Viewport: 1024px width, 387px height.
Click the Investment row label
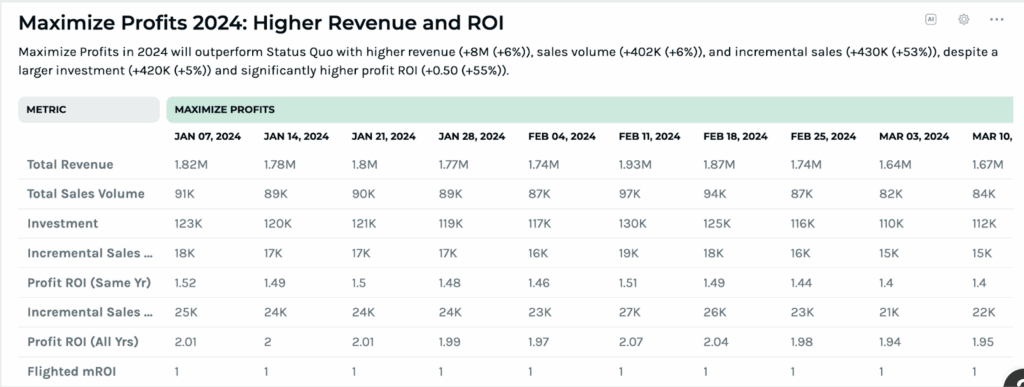[63, 223]
